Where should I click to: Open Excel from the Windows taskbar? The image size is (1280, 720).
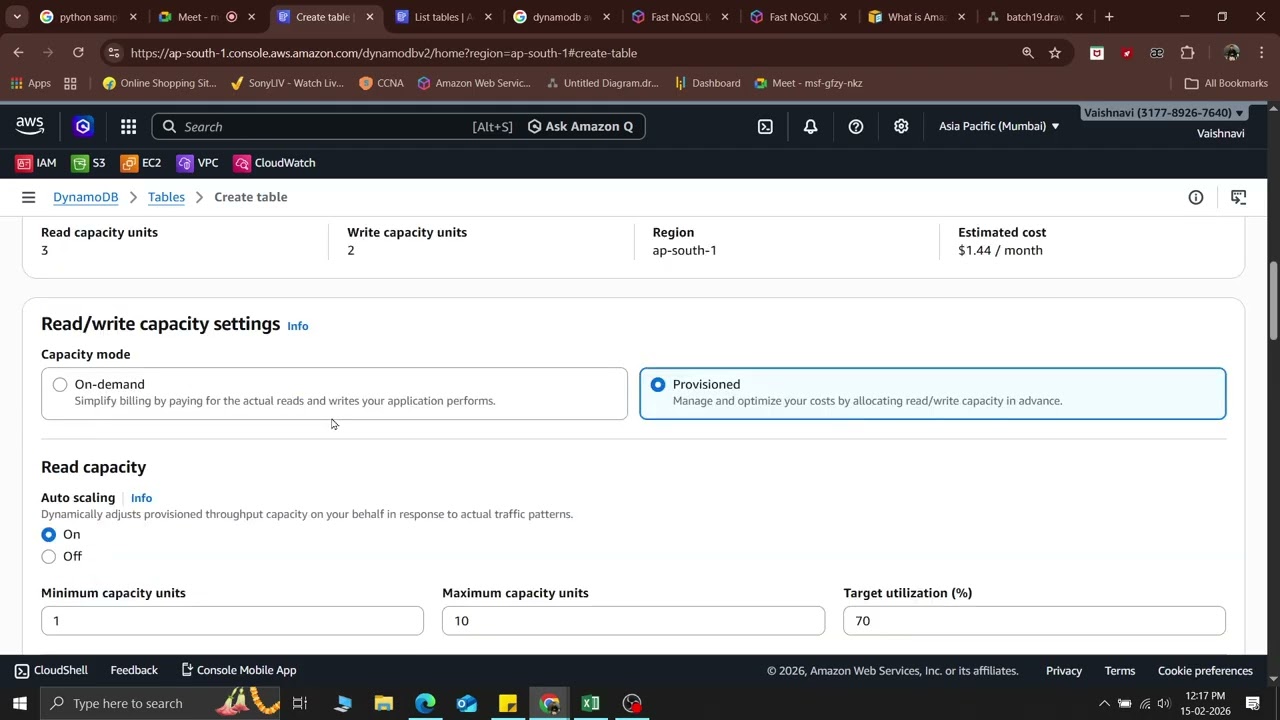click(590, 703)
